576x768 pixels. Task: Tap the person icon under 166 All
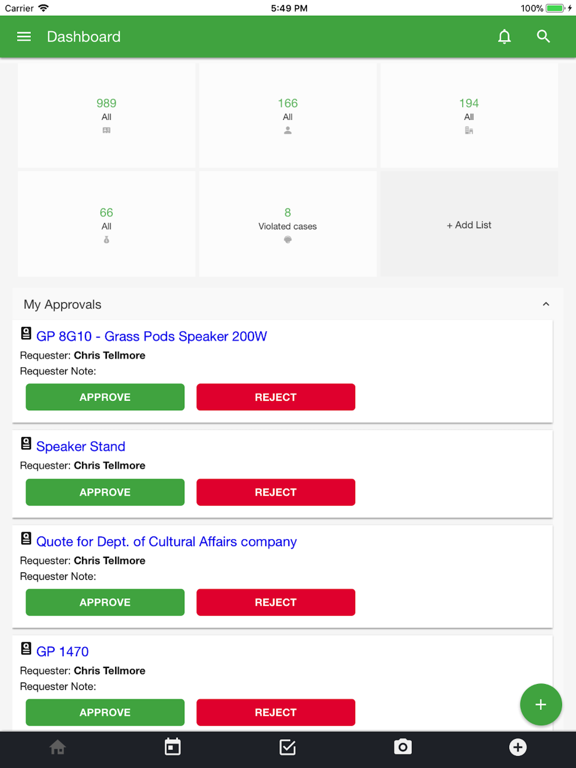[288, 130]
